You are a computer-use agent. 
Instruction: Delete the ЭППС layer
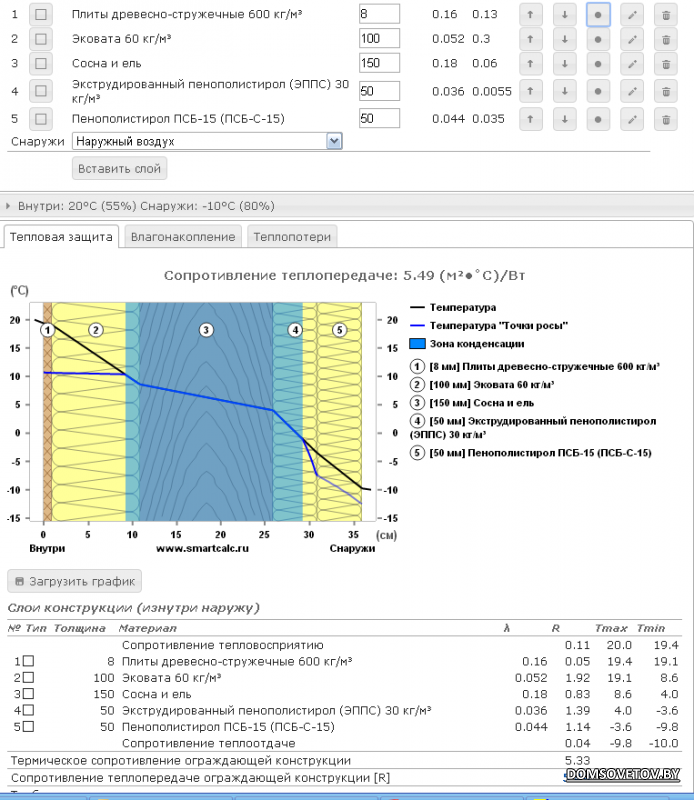click(666, 91)
